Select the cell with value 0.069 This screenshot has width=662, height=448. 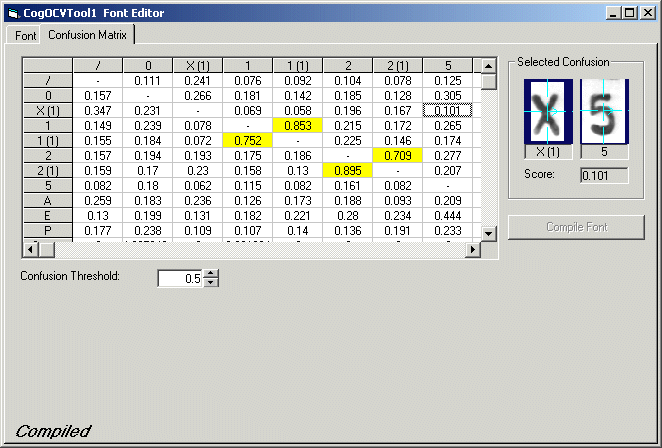click(x=248, y=111)
